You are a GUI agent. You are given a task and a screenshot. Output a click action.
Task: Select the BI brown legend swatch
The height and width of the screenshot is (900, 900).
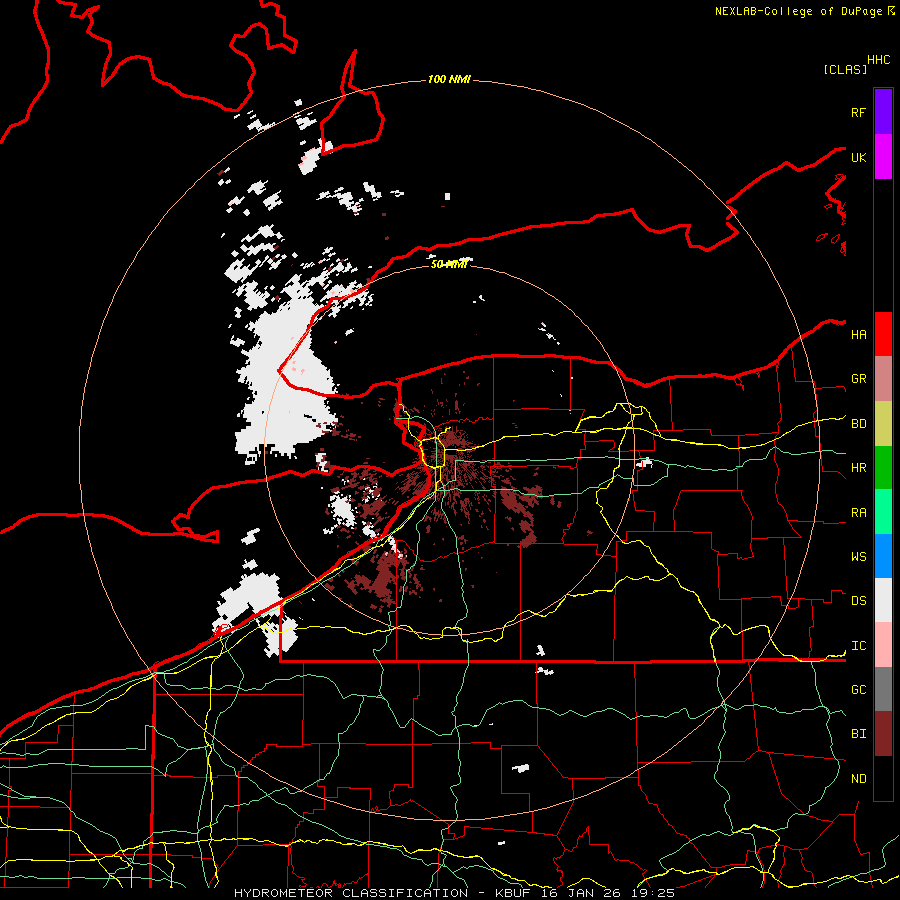pos(883,734)
